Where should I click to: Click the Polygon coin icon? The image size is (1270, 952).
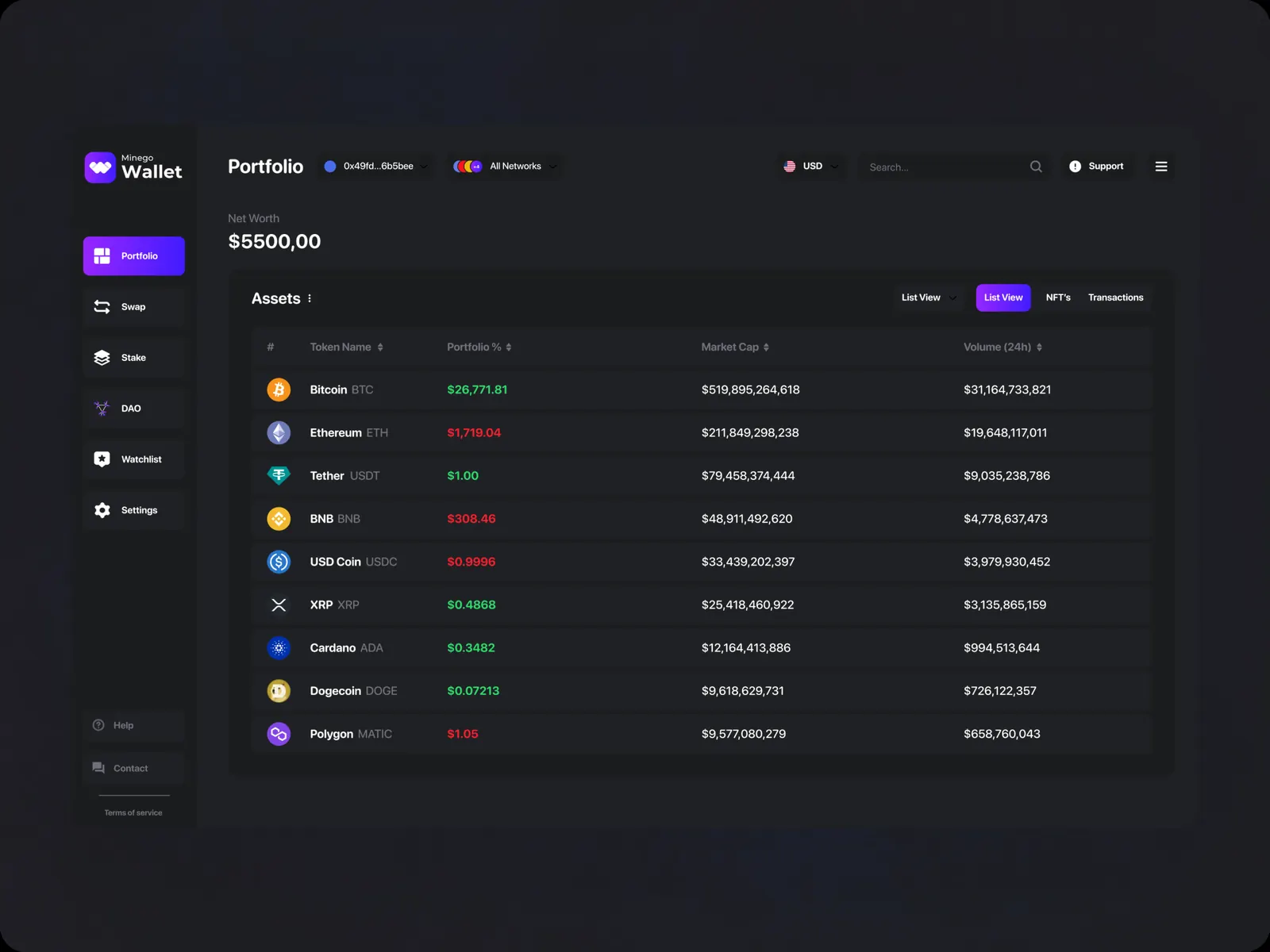pos(279,734)
